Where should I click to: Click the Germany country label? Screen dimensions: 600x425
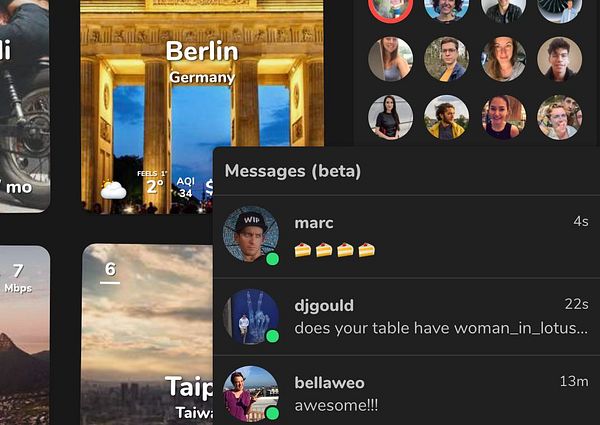click(x=202, y=78)
